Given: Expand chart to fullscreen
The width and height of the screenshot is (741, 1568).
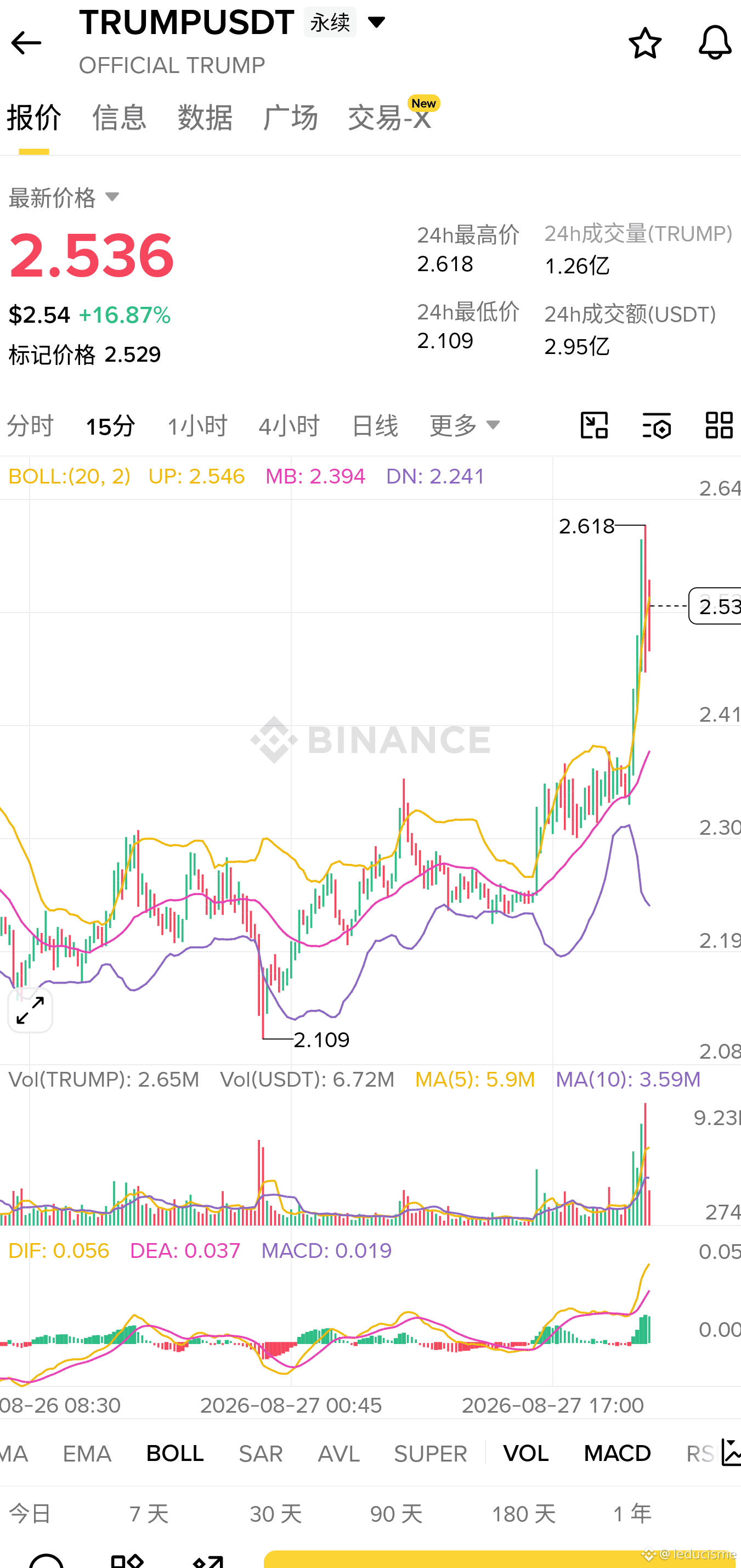Looking at the screenshot, I should tap(30, 1010).
